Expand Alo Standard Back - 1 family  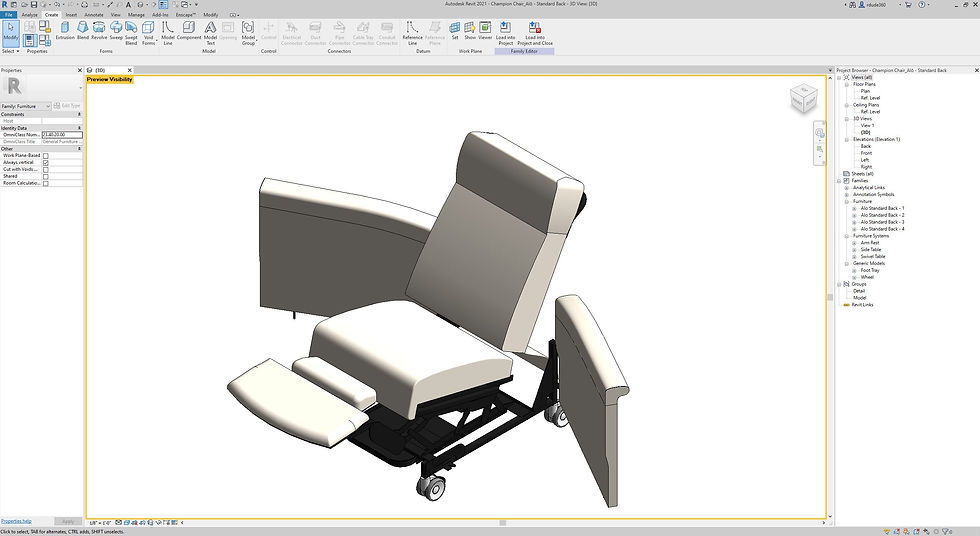pos(854,209)
